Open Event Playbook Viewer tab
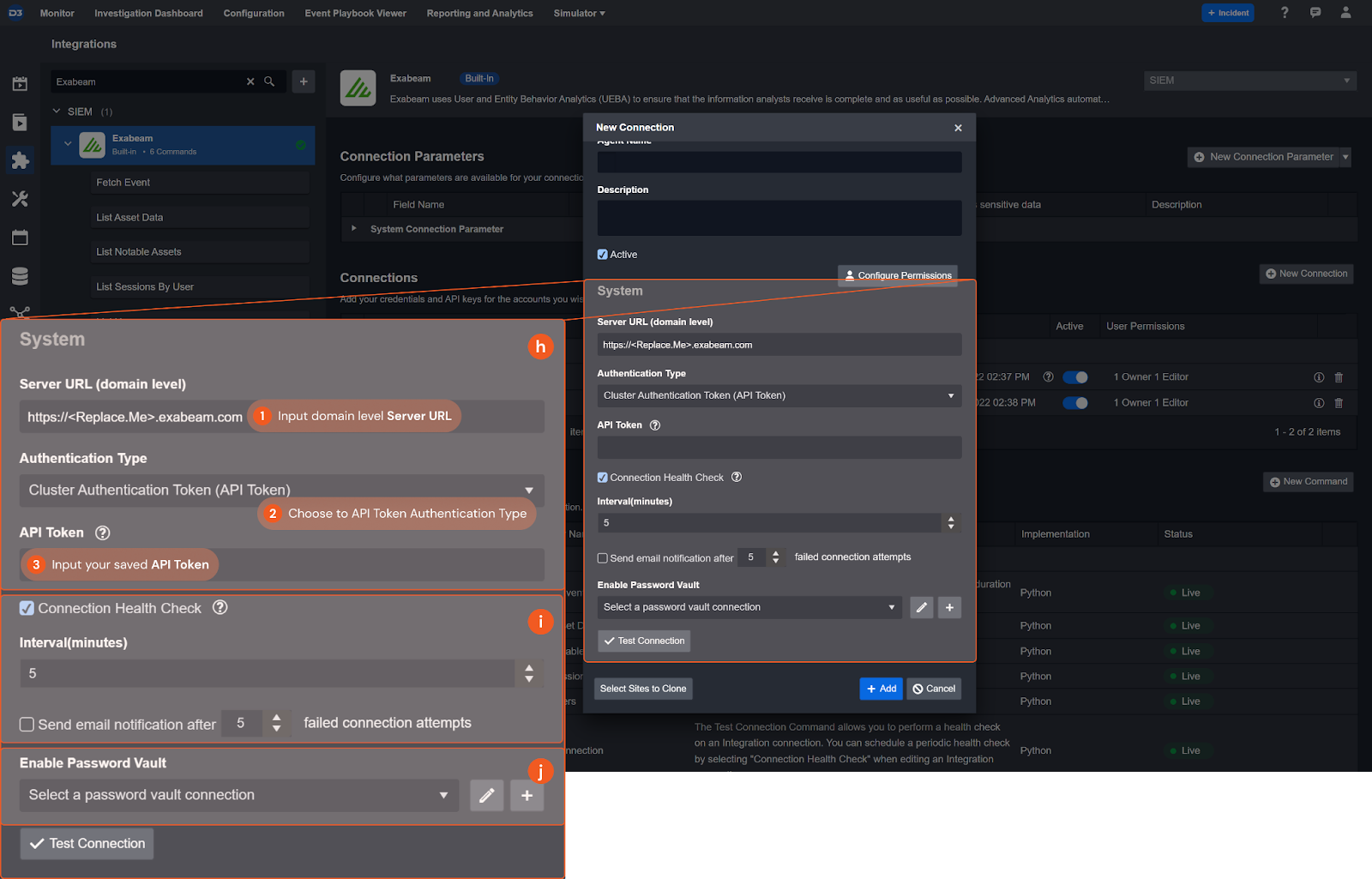 click(356, 13)
